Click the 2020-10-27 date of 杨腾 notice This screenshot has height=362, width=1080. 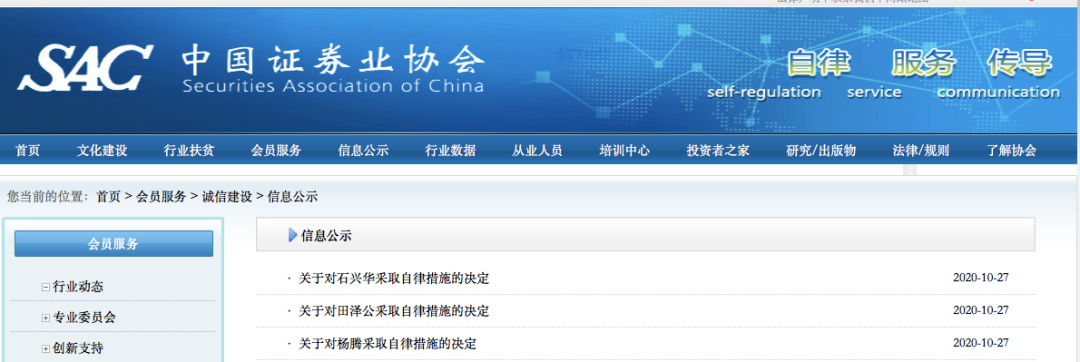(981, 343)
